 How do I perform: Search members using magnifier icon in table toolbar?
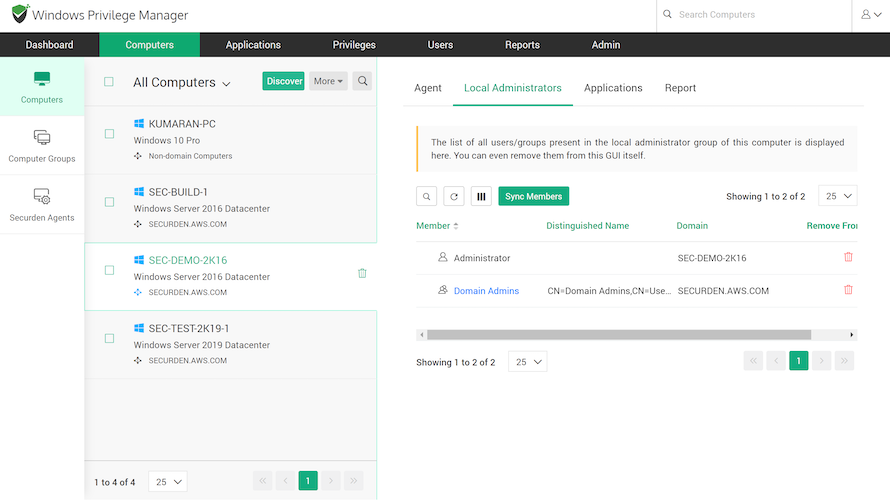426,196
